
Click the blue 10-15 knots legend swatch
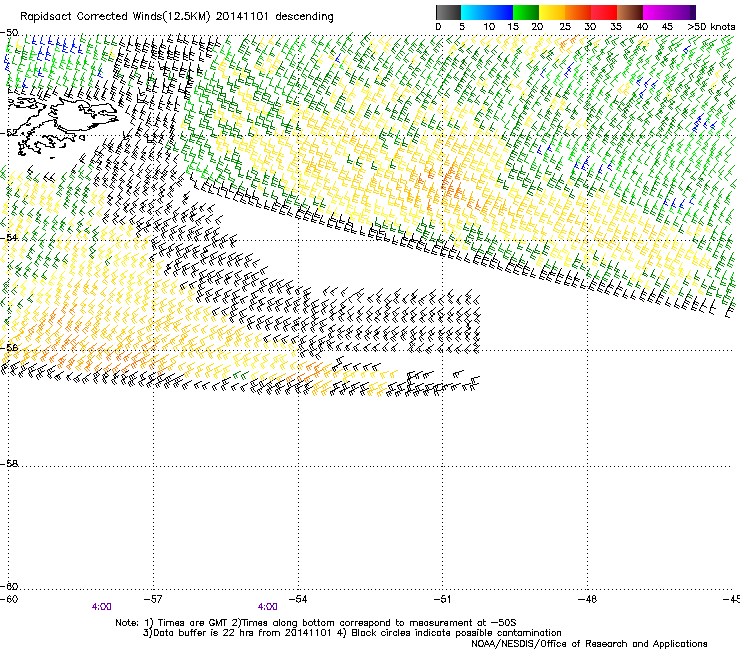500,12
